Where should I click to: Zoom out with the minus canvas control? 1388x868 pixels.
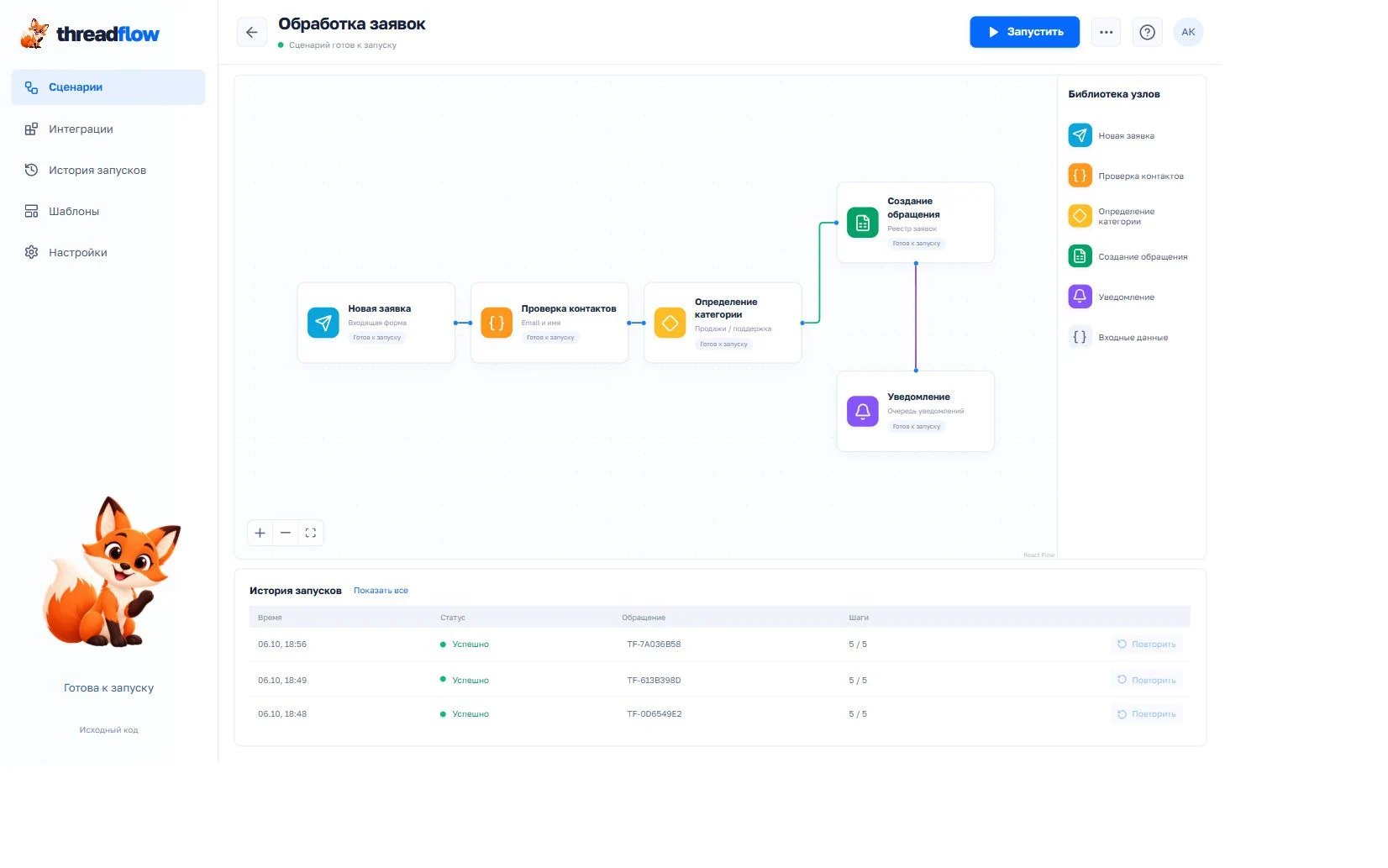click(x=286, y=533)
